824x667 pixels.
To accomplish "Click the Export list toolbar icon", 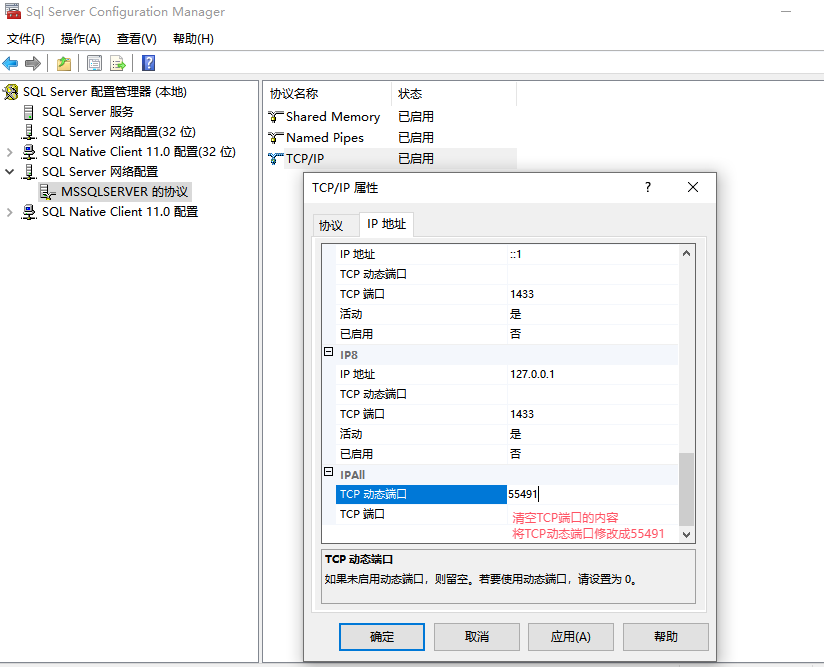I will pyautogui.click(x=118, y=64).
